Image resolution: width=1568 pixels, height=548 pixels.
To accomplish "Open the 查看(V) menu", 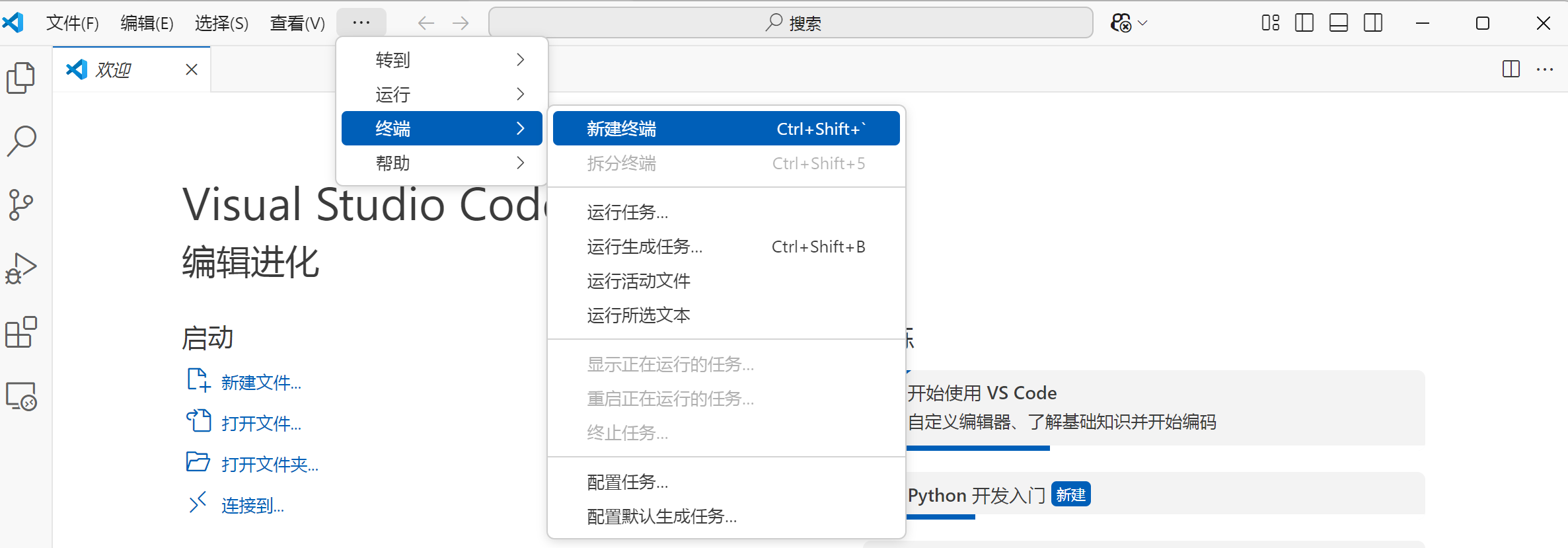I will click(x=297, y=23).
